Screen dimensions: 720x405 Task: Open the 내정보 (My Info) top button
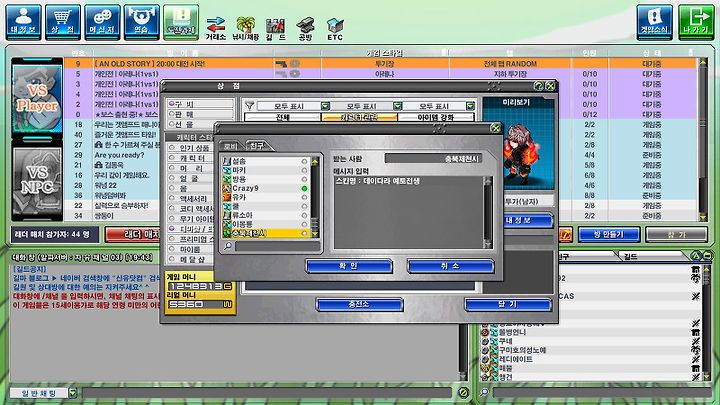pyautogui.click(x=23, y=22)
